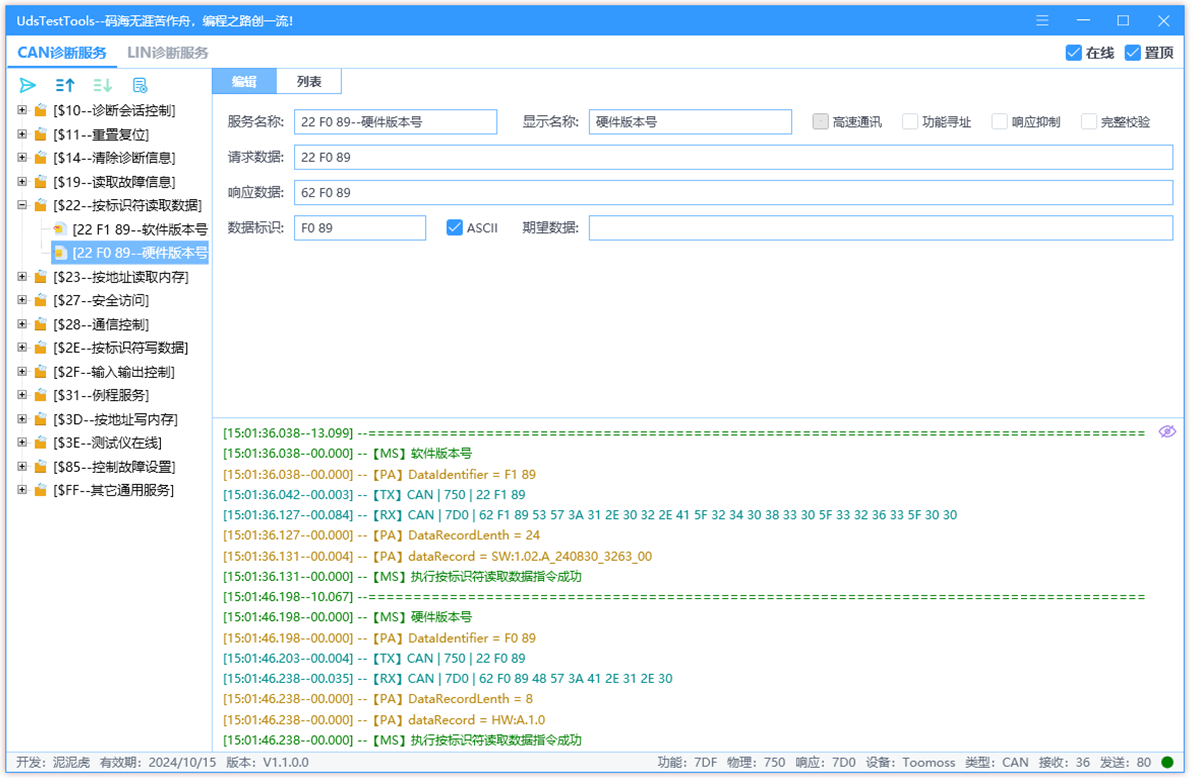
Task: Click the 数据标识 input field
Action: coord(360,227)
